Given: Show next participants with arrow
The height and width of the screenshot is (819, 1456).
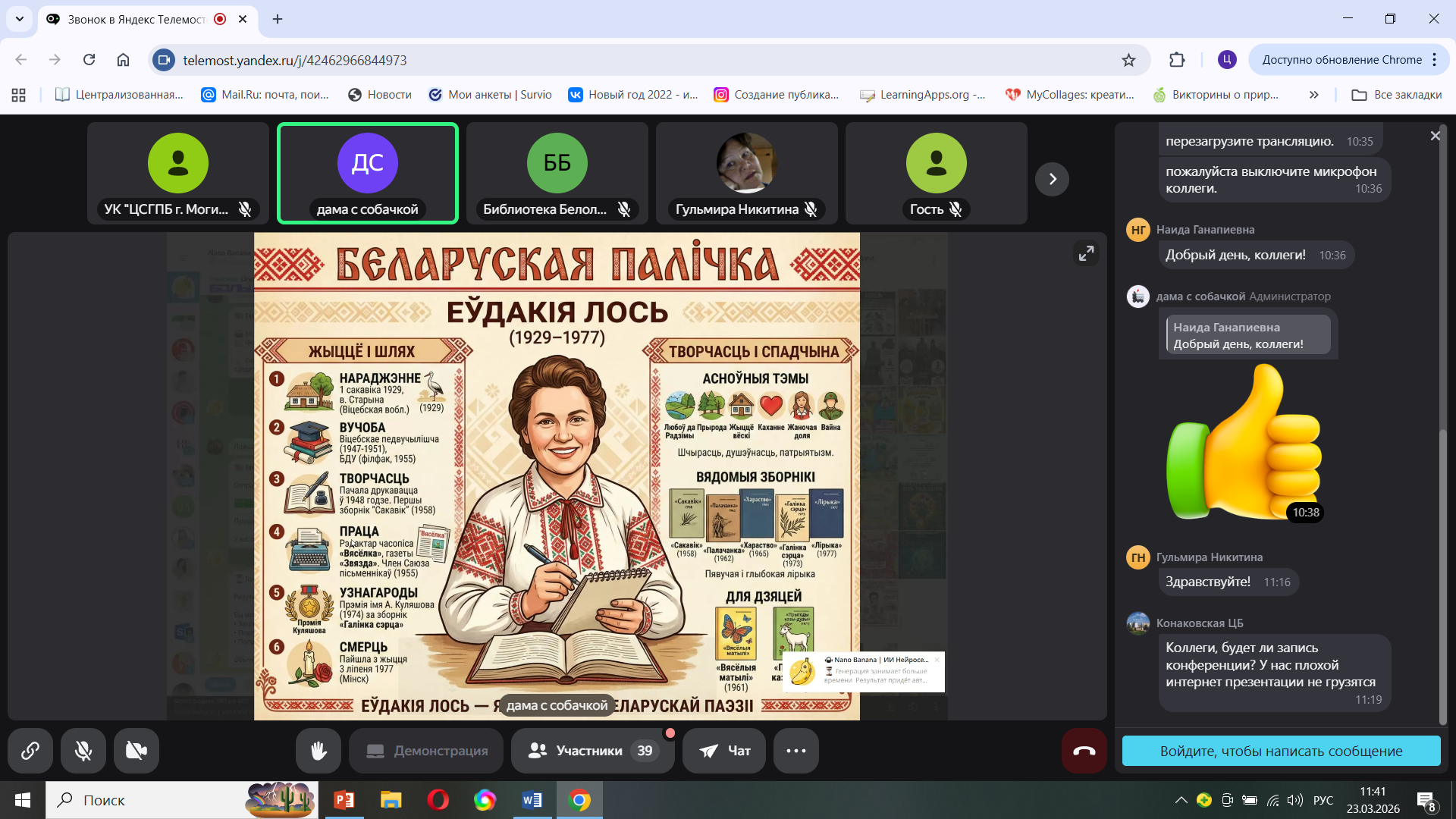Looking at the screenshot, I should (1052, 179).
